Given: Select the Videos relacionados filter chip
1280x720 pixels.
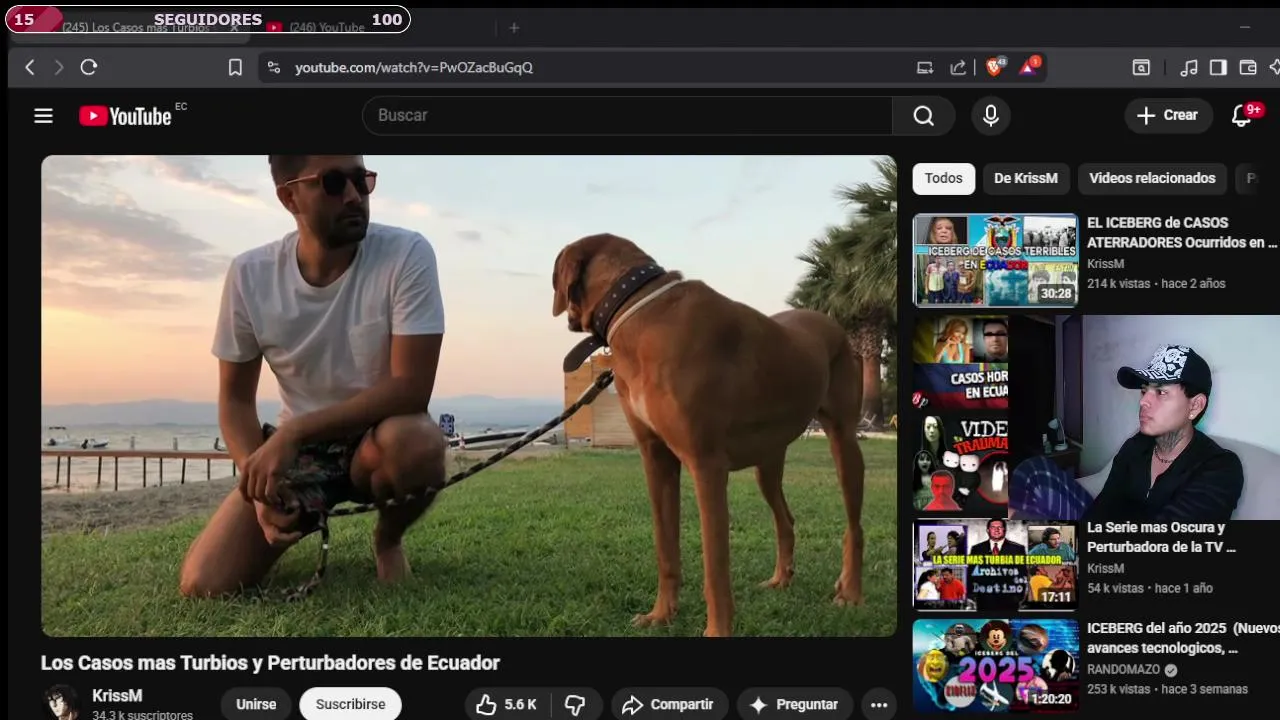Looking at the screenshot, I should point(1152,178).
